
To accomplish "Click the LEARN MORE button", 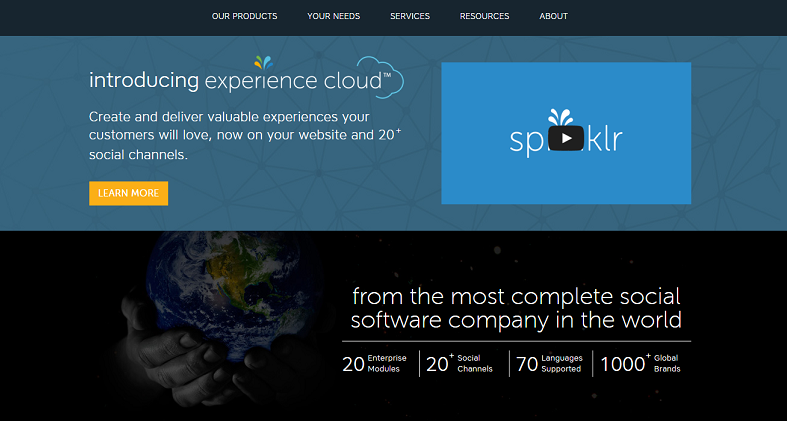I will 128,193.
